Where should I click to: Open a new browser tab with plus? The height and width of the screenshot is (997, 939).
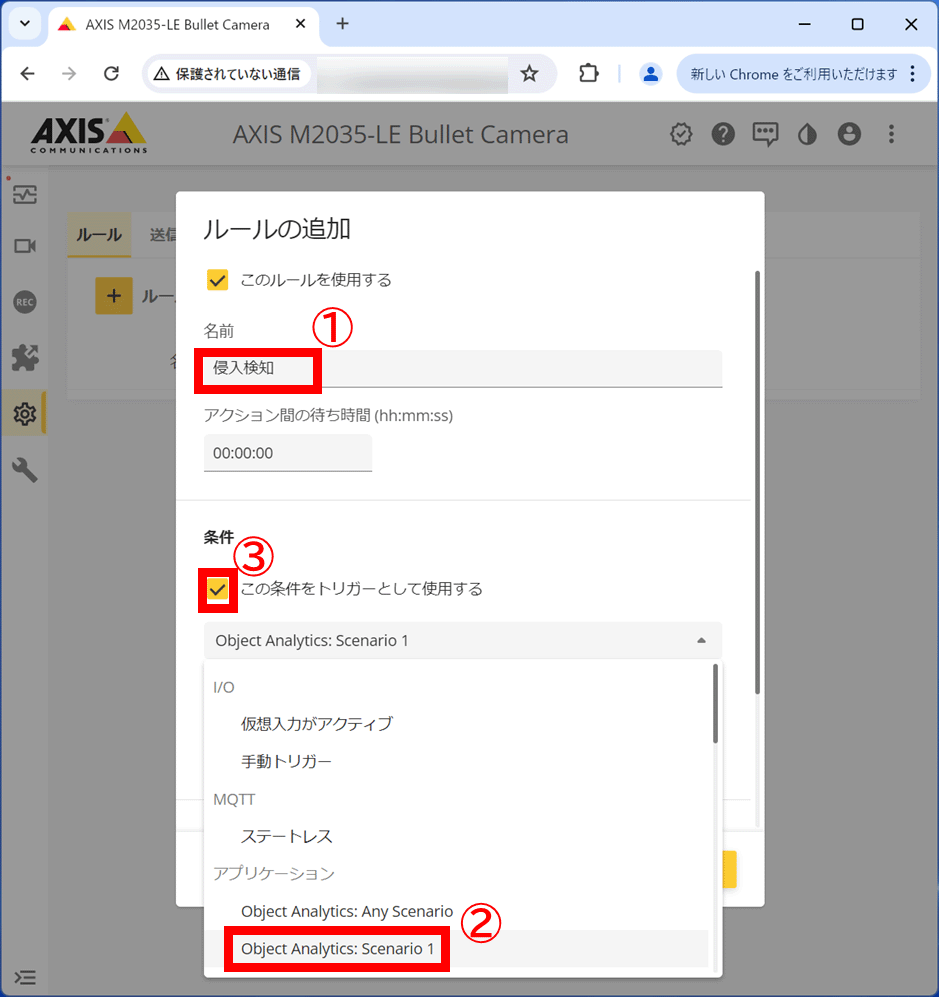coord(342,24)
